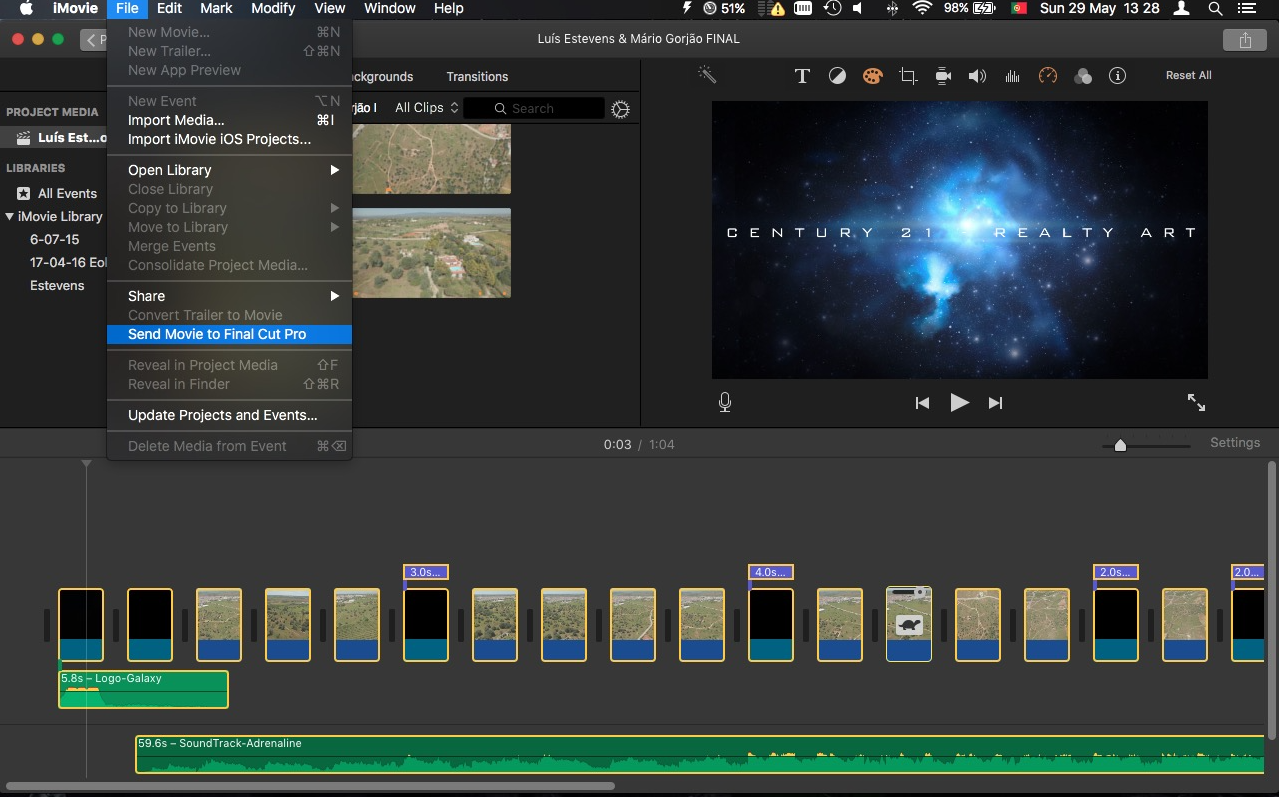Open the volume speaker adjustment icon

(x=978, y=76)
